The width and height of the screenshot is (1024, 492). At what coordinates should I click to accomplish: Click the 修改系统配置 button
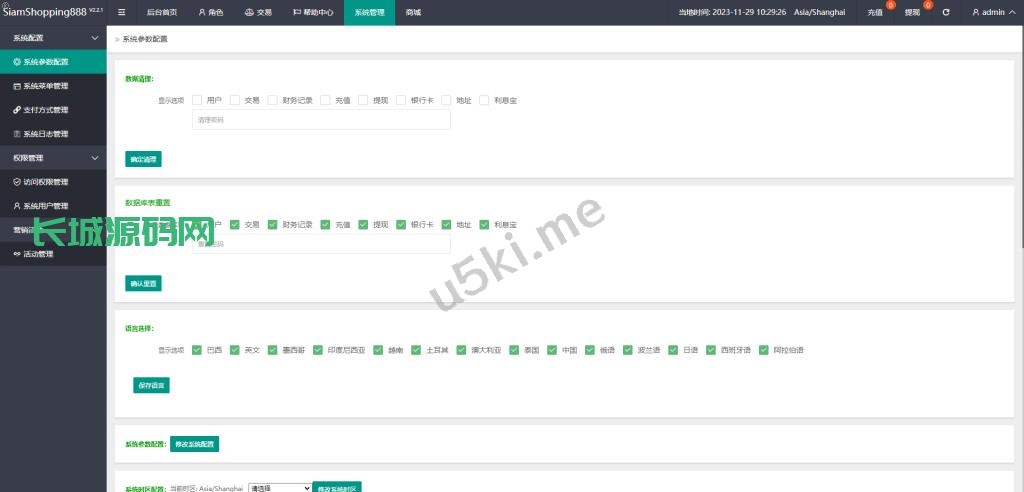pyautogui.click(x=194, y=444)
